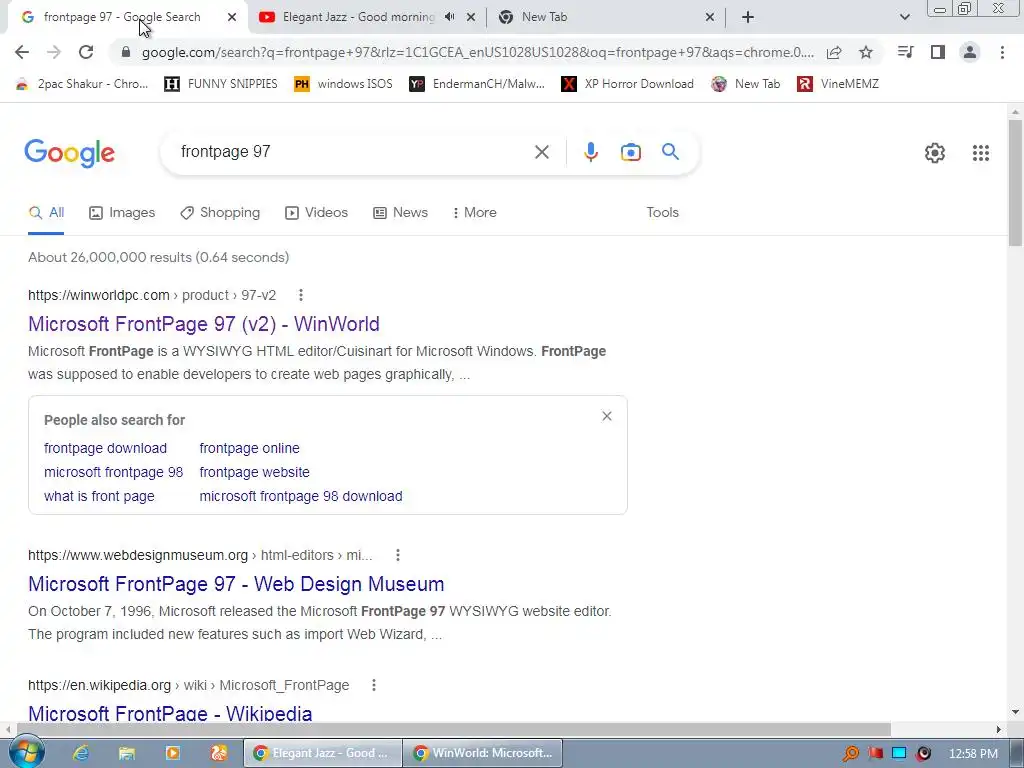
Task: Search for microsoft frontpage 98 suggestion
Action: (114, 472)
